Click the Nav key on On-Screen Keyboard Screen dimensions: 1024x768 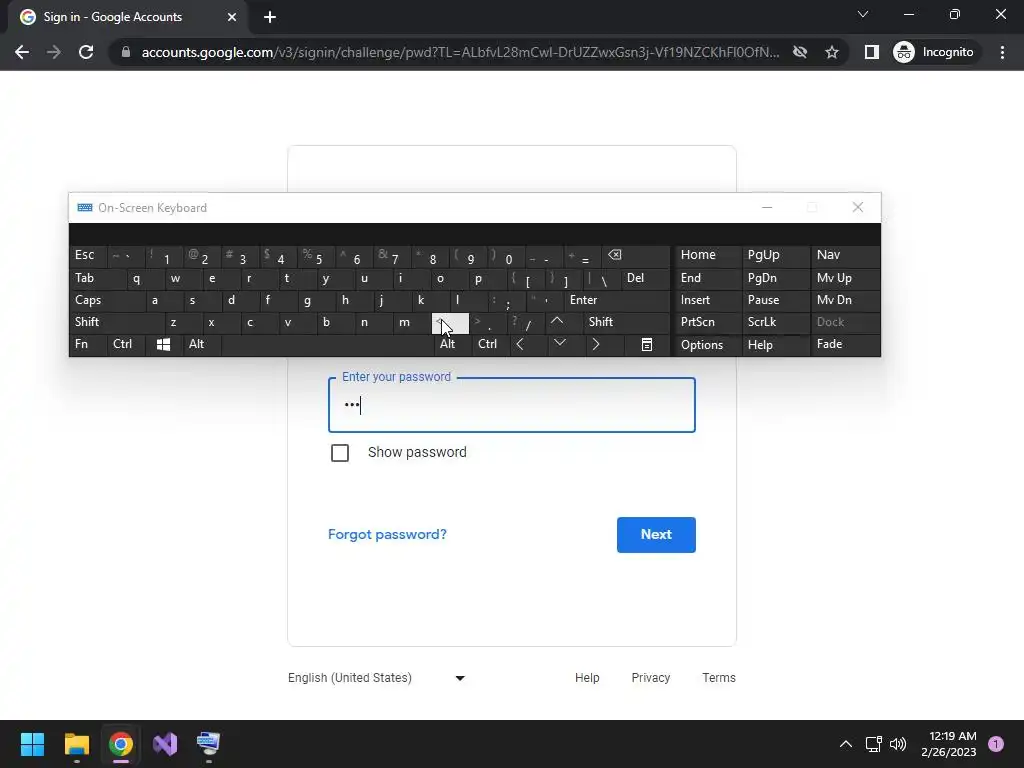point(844,255)
